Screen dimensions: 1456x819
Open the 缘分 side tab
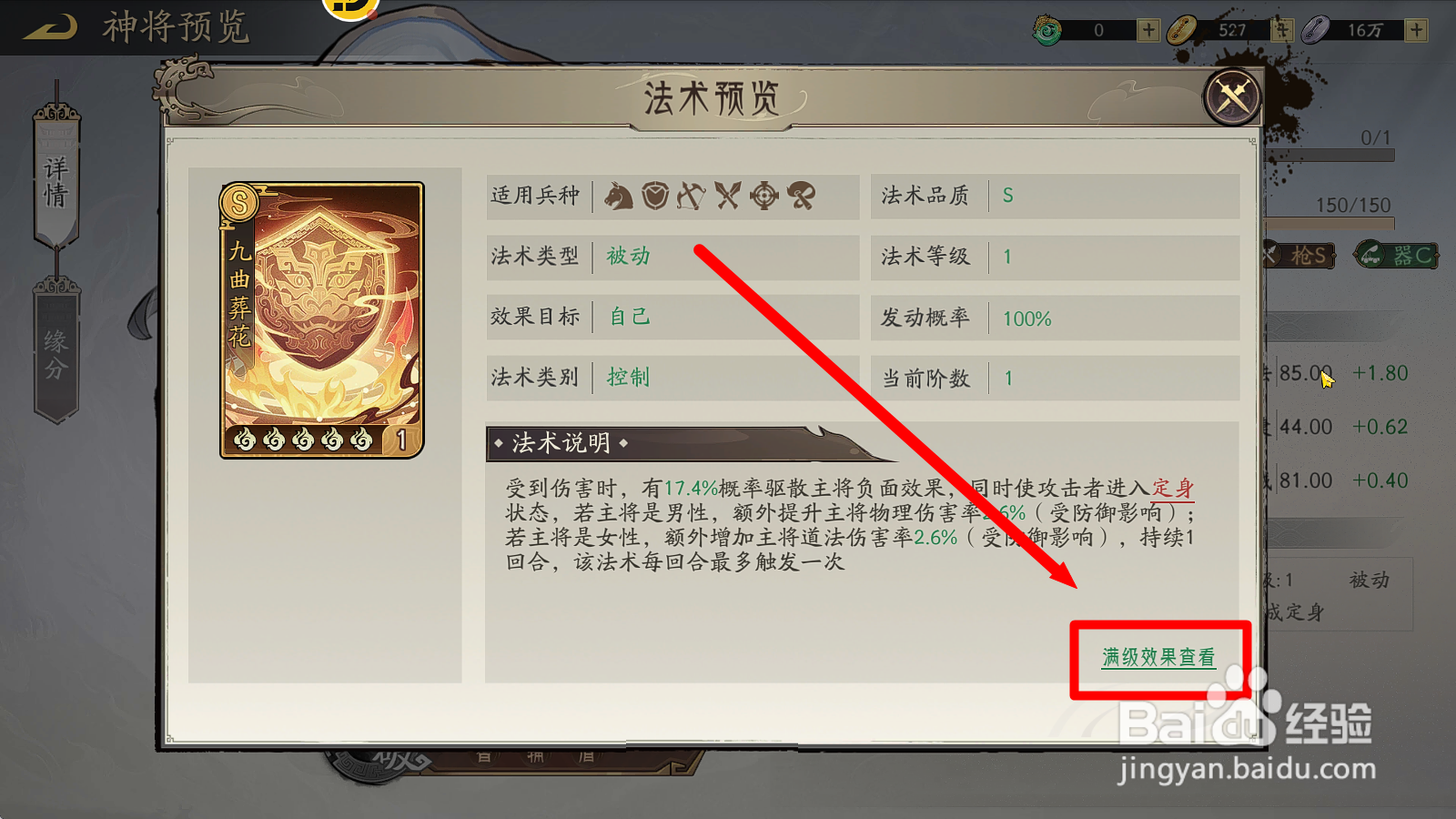pos(56,353)
